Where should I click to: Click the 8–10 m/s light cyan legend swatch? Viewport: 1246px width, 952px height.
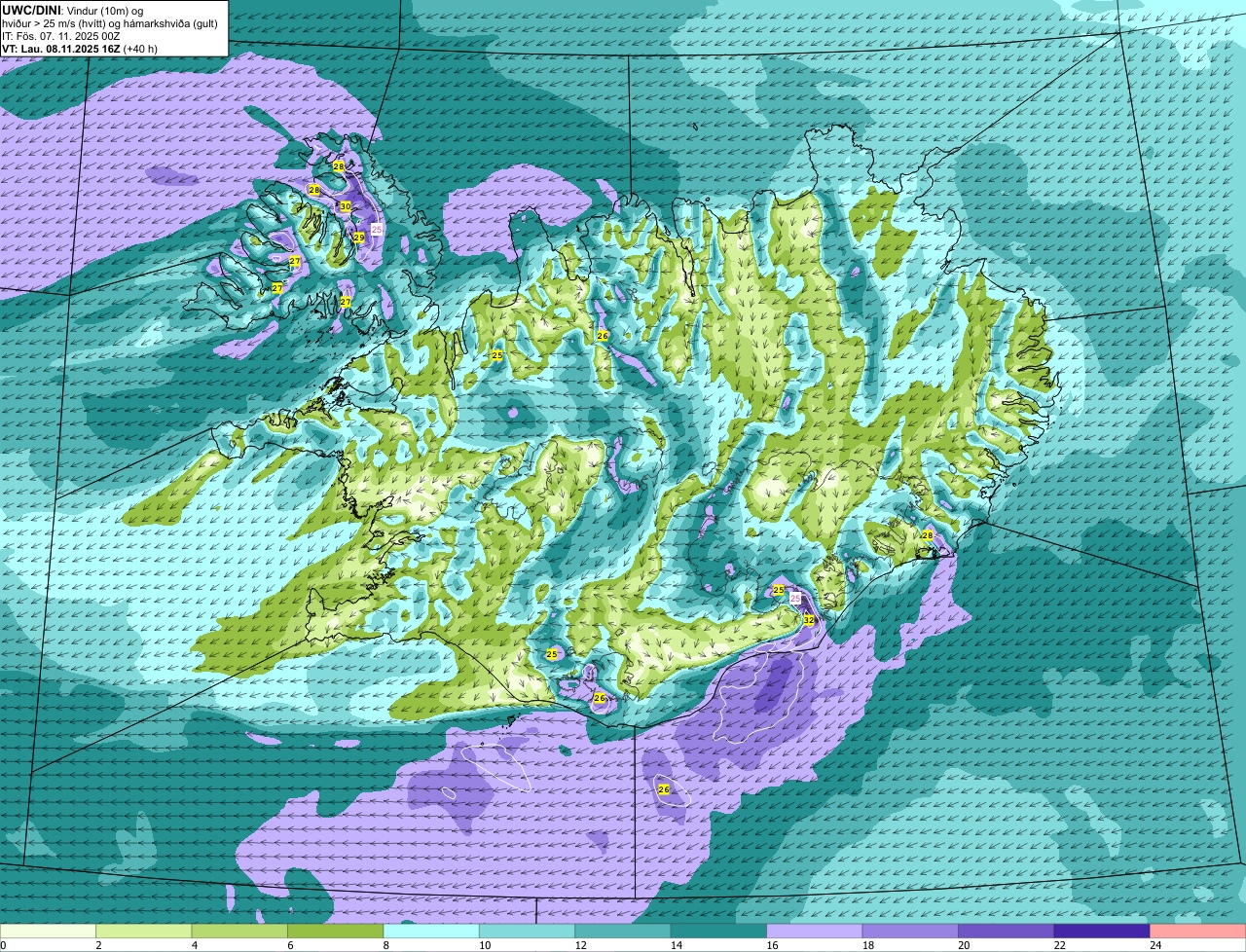(x=432, y=932)
